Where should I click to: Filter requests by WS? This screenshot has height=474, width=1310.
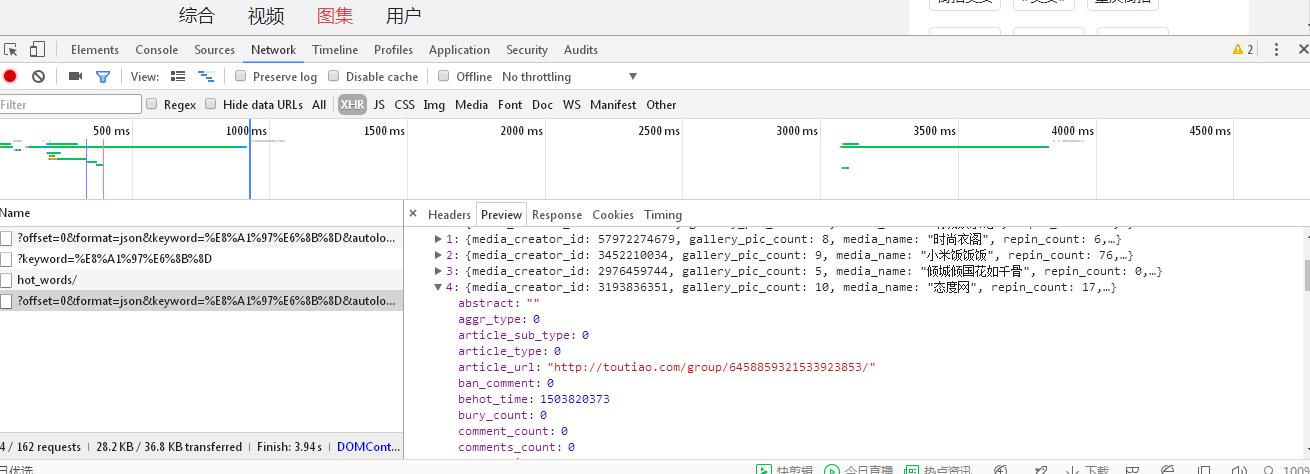click(572, 104)
